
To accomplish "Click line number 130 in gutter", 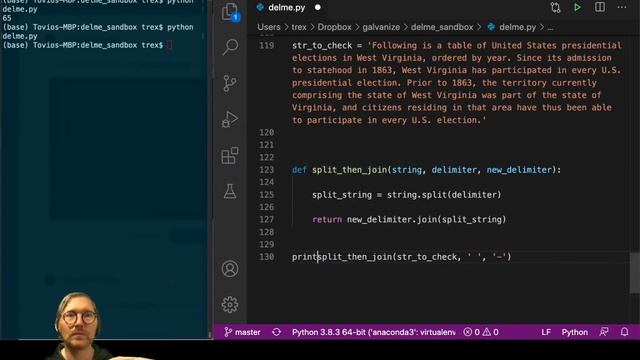I will [267, 257].
